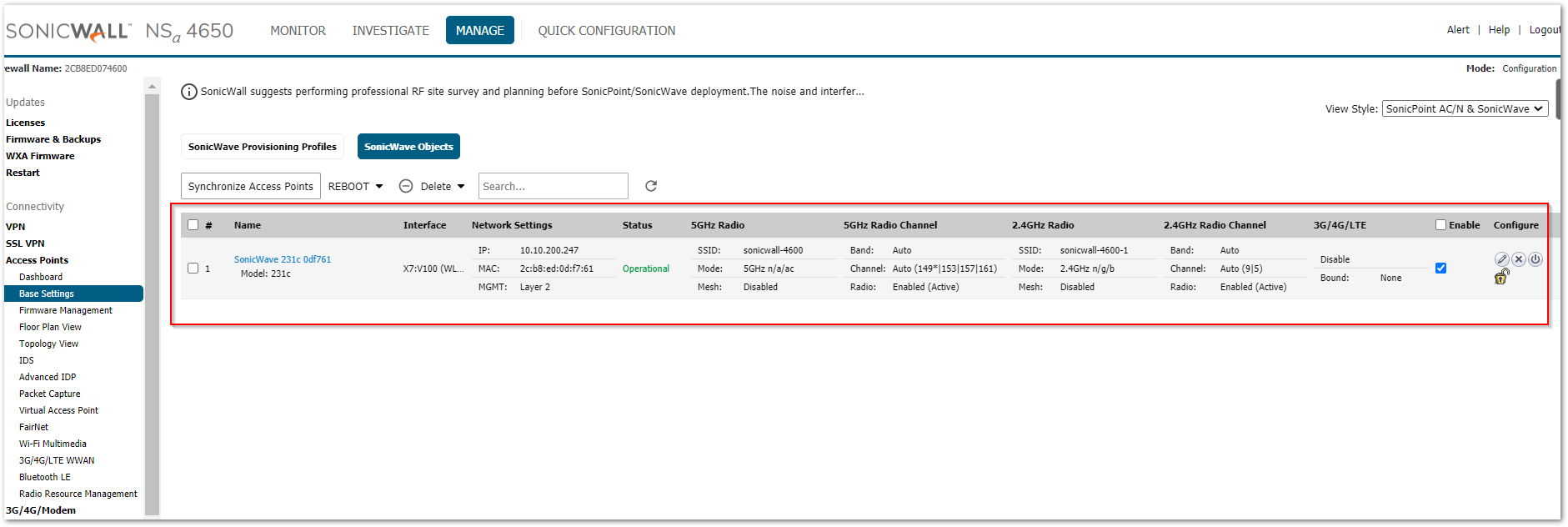This screenshot has height=527, width=1568.
Task: Open FairNet in the sidebar
Action: (34, 427)
